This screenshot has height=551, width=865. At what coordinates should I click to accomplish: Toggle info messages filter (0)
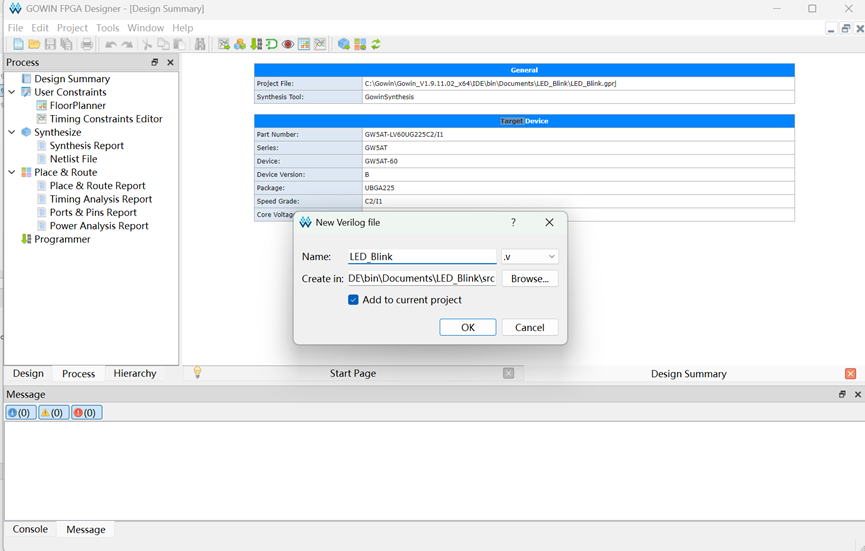(x=20, y=413)
